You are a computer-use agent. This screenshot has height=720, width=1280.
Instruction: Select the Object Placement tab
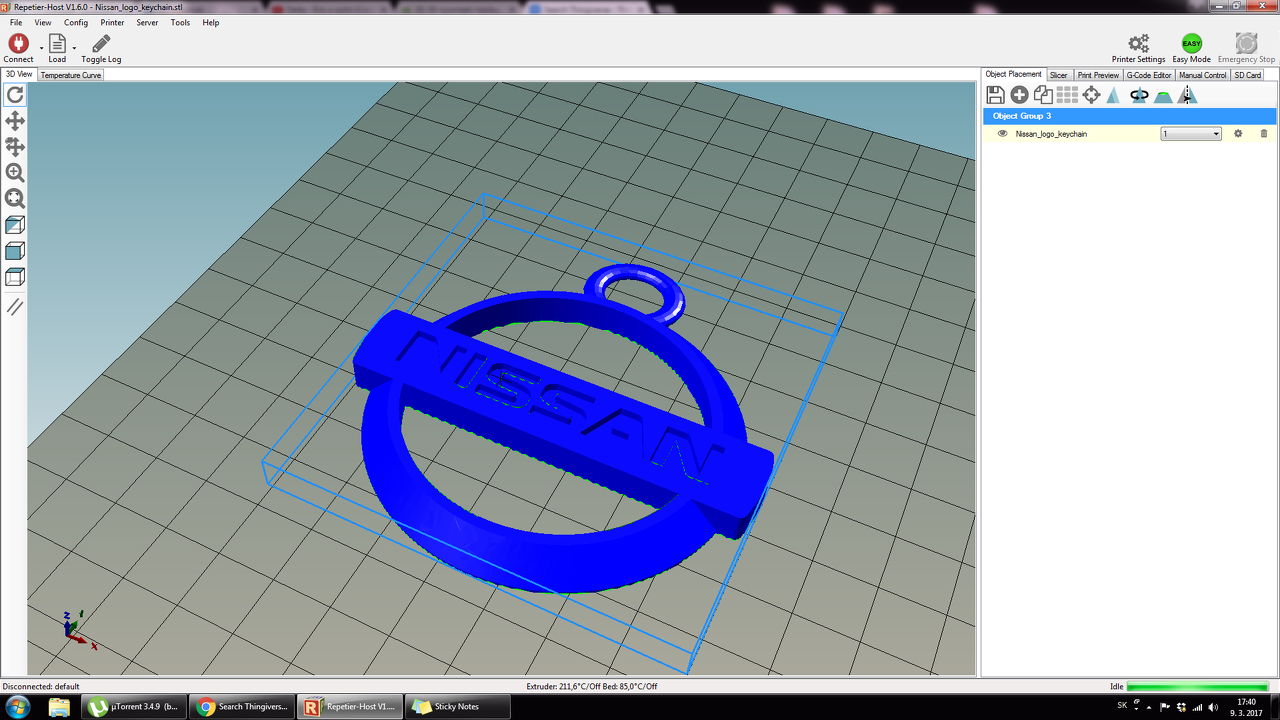(1013, 74)
